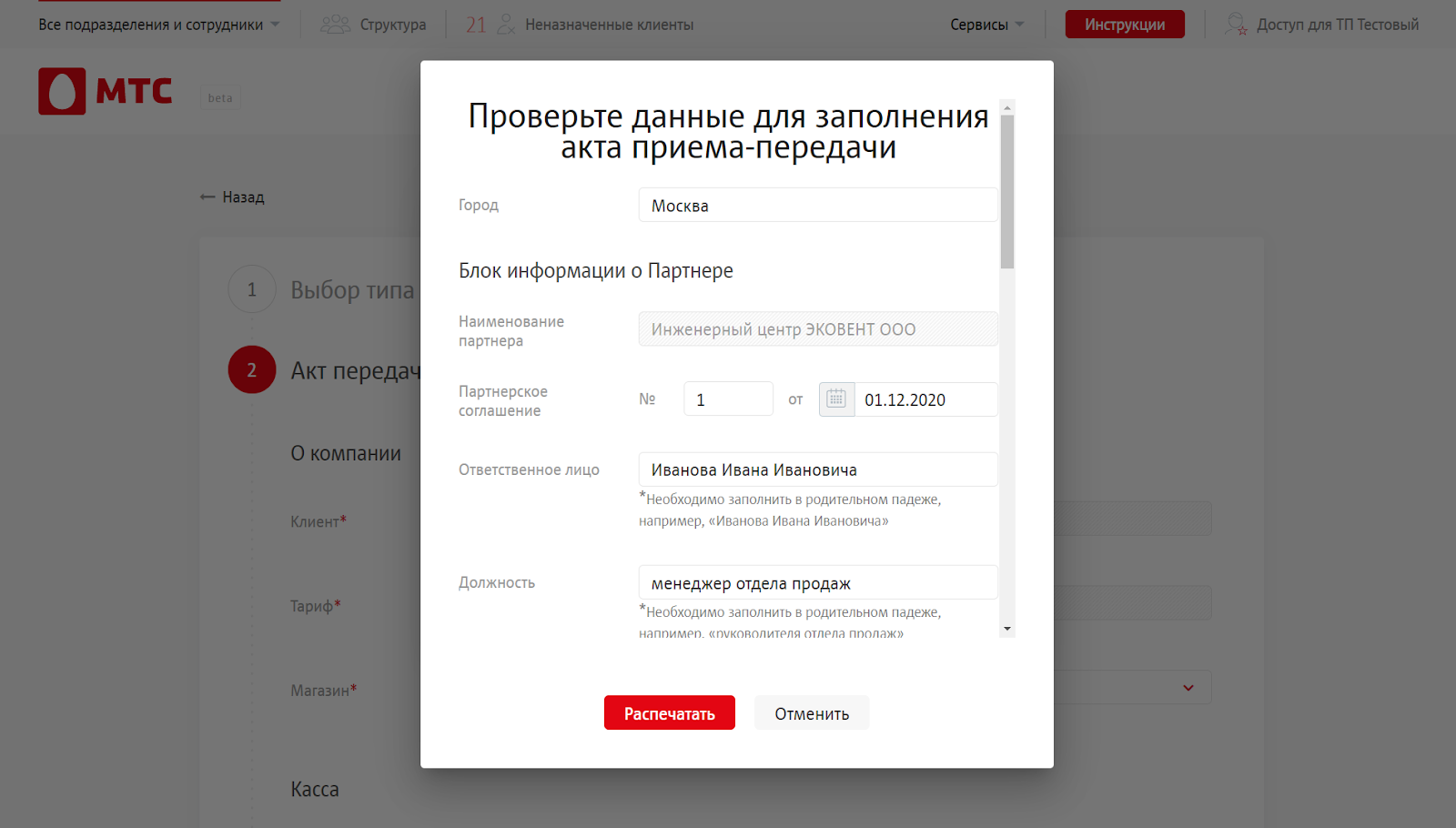The height and width of the screenshot is (828, 1456).
Task: Expand the Магазин dropdown chevron
Action: 1188,688
